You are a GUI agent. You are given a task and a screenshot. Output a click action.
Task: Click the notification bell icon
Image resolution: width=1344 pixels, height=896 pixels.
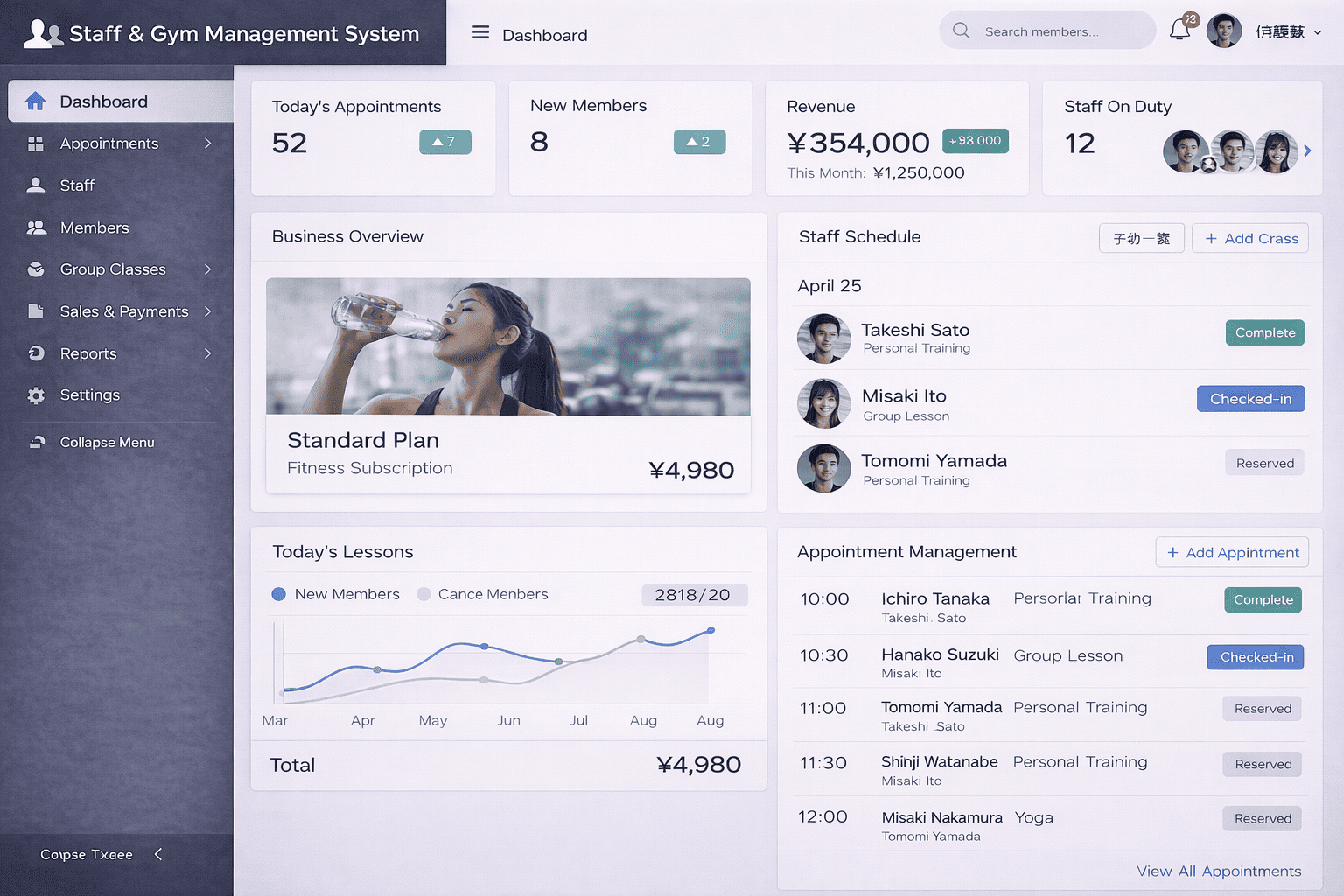pyautogui.click(x=1179, y=31)
